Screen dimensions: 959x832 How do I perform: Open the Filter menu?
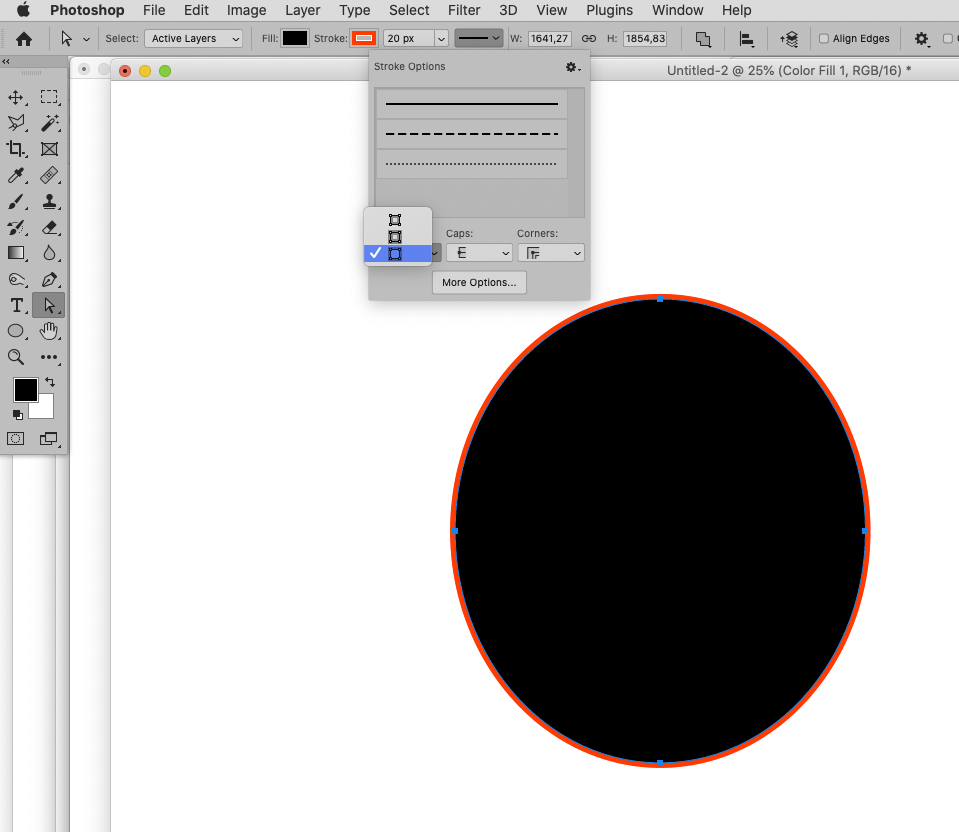pyautogui.click(x=463, y=10)
